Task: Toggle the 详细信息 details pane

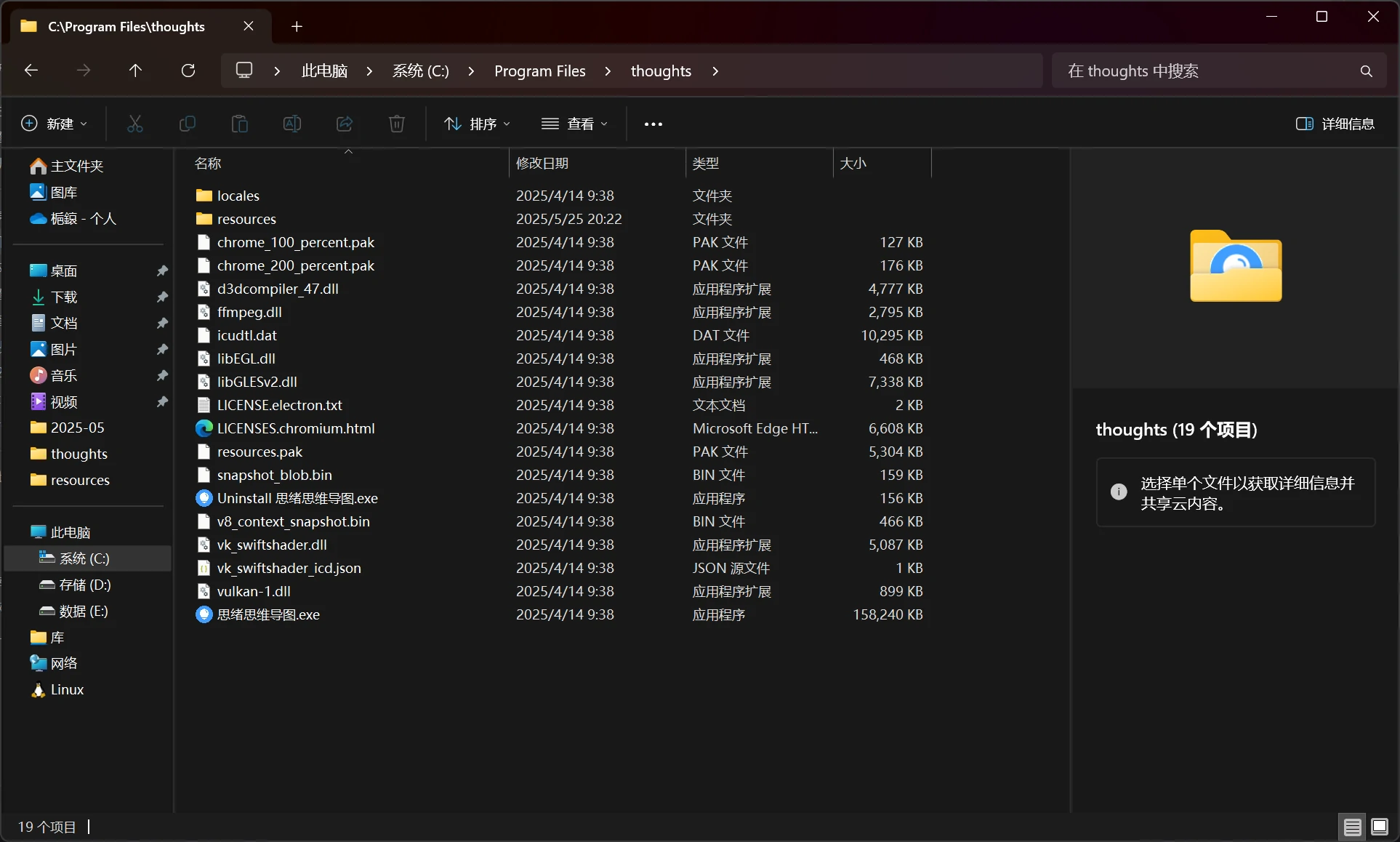Action: point(1335,124)
